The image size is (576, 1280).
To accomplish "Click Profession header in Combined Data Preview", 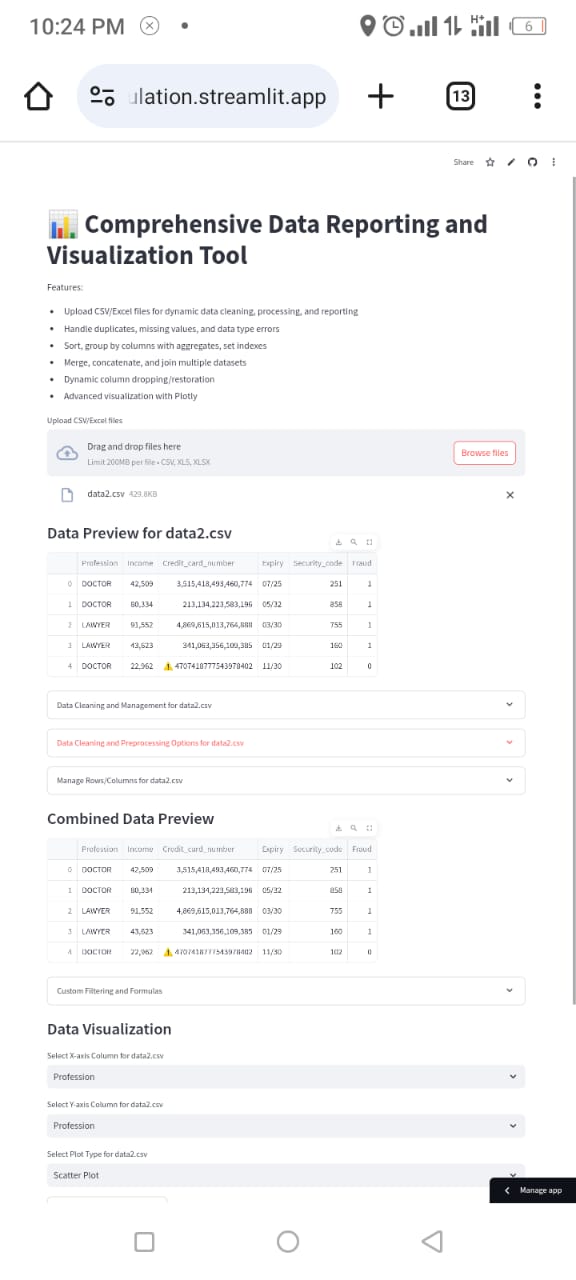I will 99,849.
